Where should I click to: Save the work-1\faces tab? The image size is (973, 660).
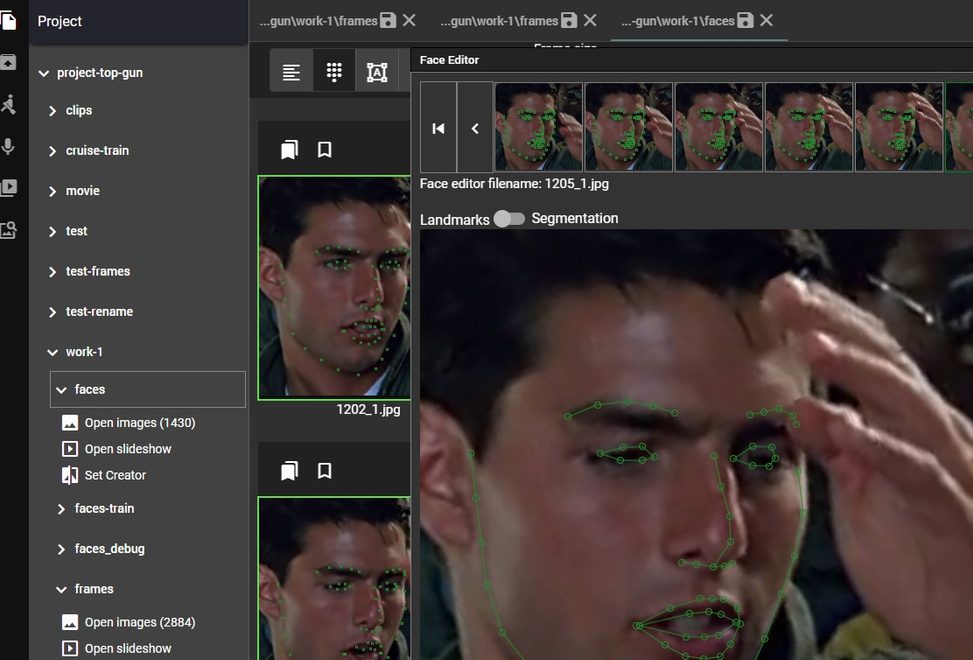[x=745, y=20]
